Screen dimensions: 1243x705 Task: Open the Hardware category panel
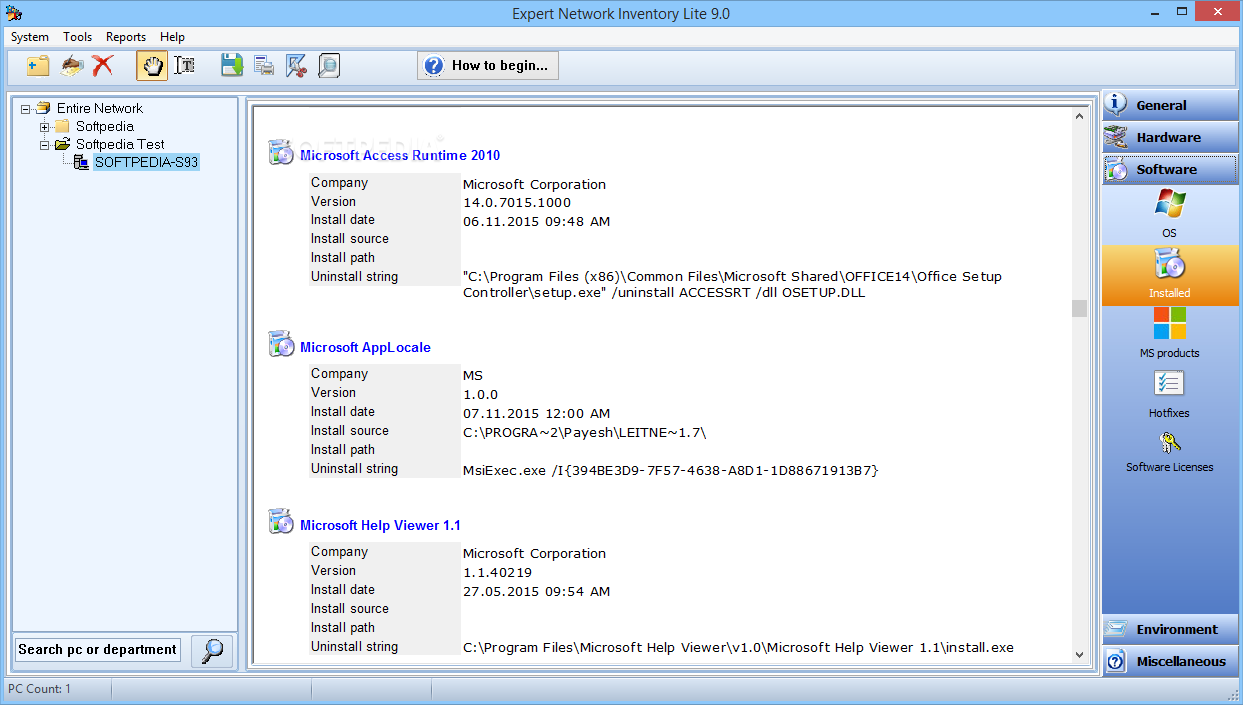click(1170, 137)
